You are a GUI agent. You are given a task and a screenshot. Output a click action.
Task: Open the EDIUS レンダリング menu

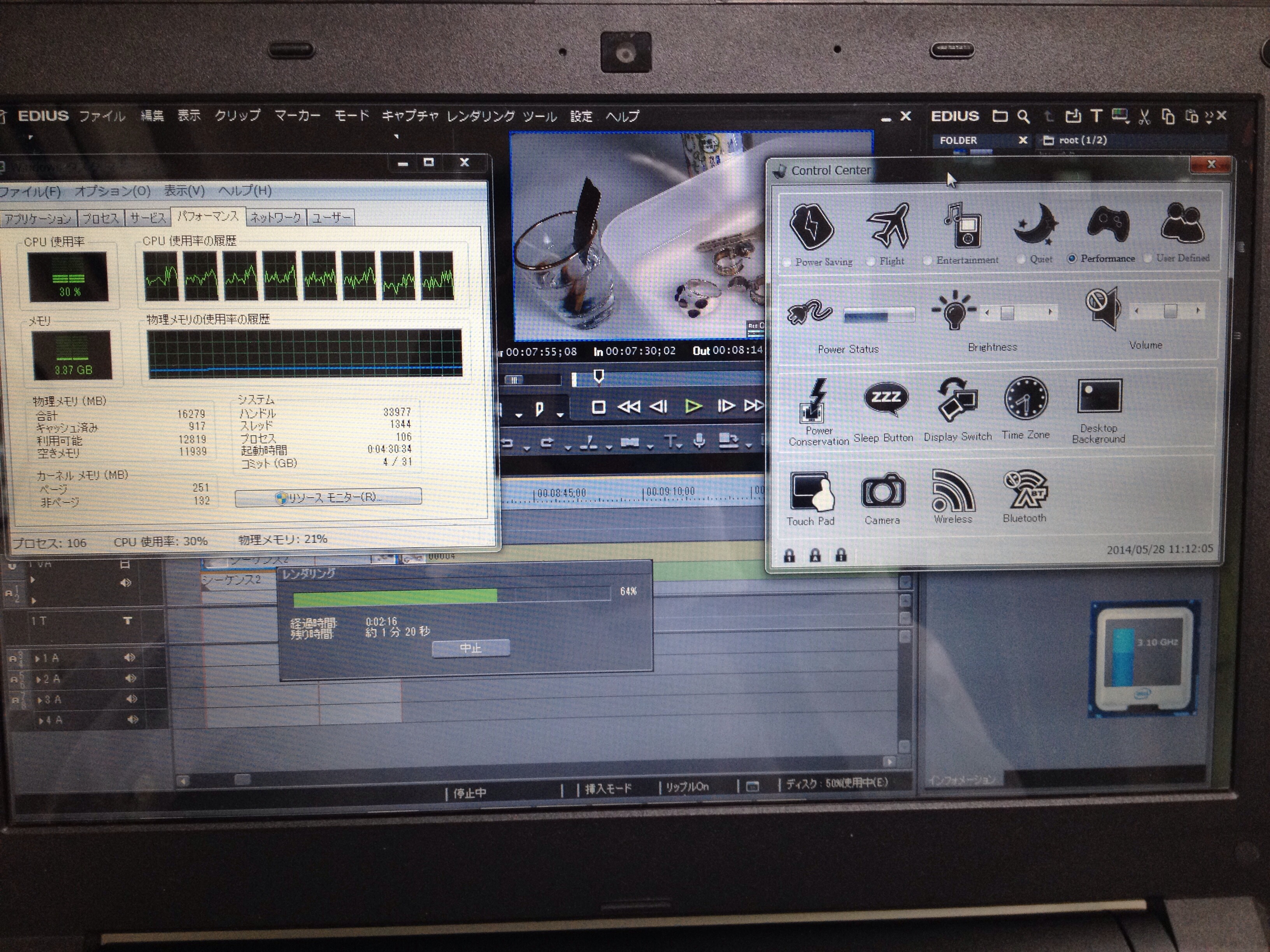[481, 117]
